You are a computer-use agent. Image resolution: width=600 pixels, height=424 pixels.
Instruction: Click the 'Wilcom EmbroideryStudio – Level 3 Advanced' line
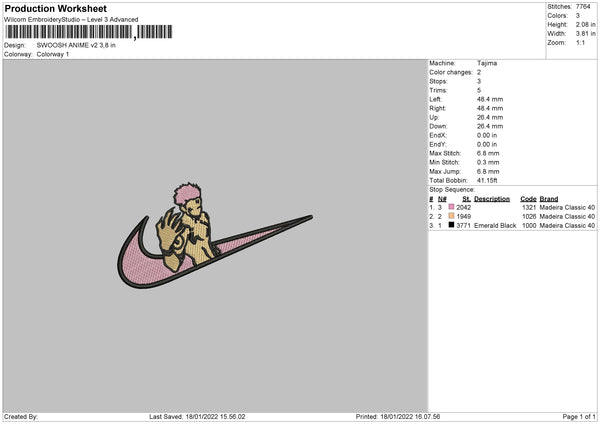[x=71, y=20]
